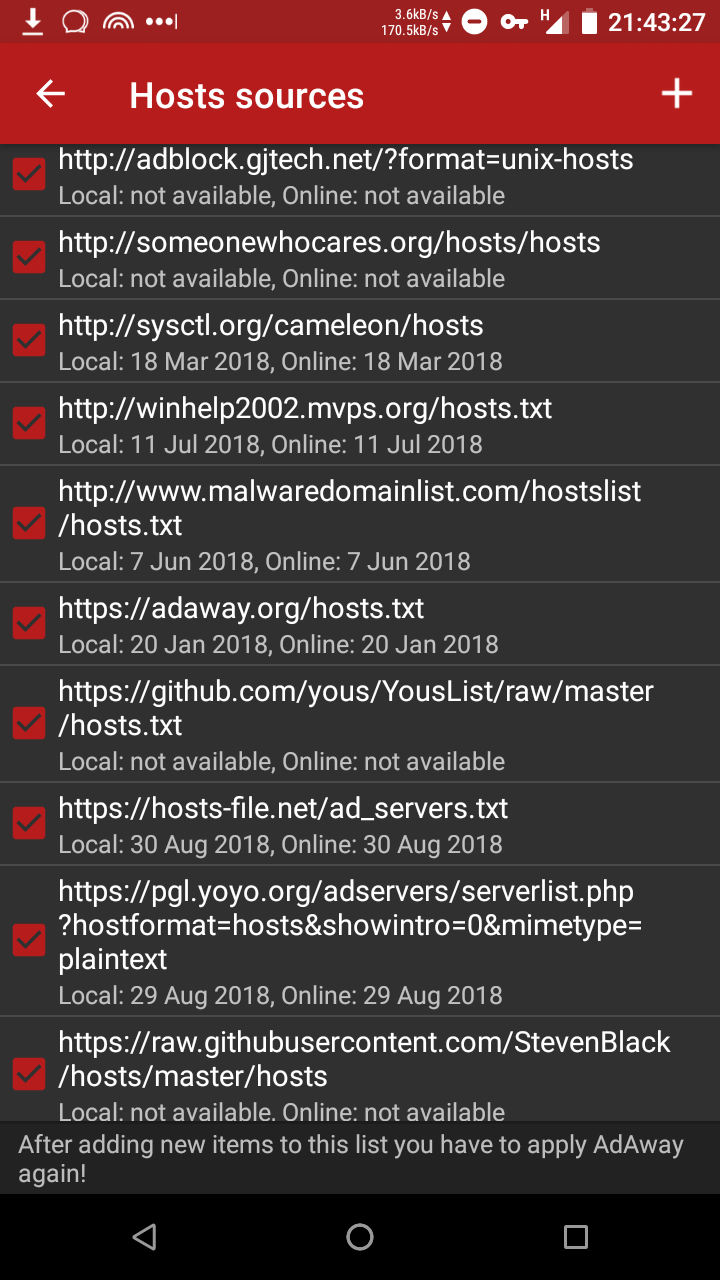Tap the Android back navigation triangle
This screenshot has width=720, height=1280.
144,1237
